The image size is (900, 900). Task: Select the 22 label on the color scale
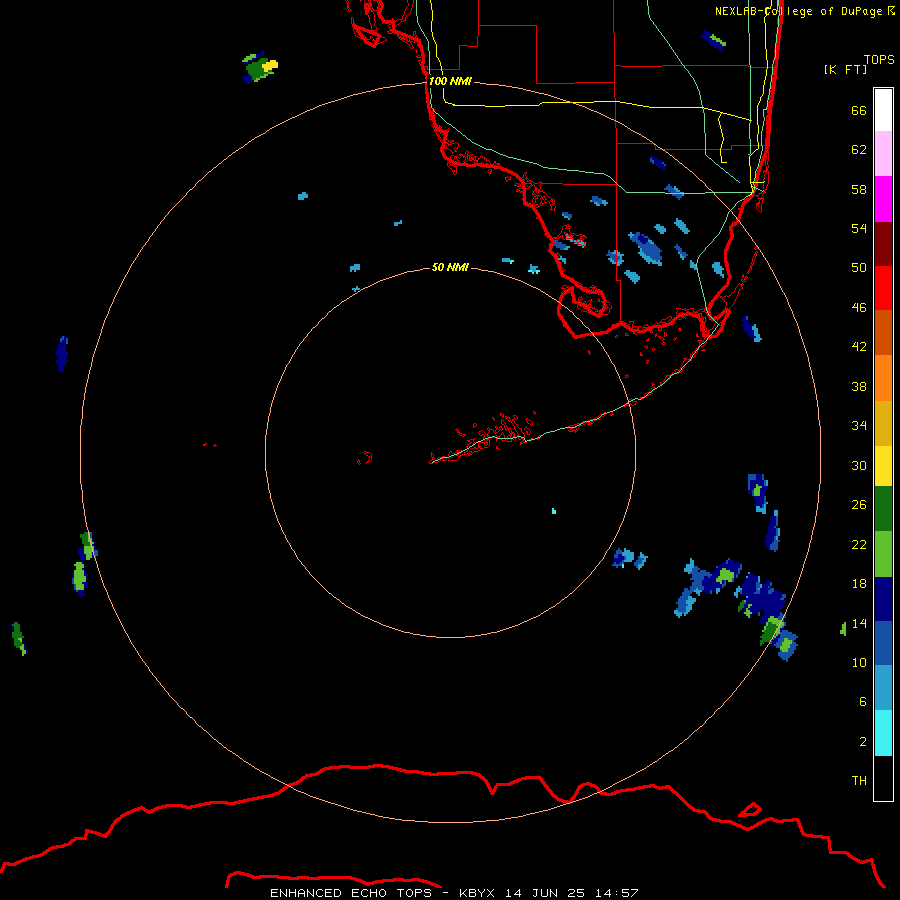pyautogui.click(x=859, y=545)
